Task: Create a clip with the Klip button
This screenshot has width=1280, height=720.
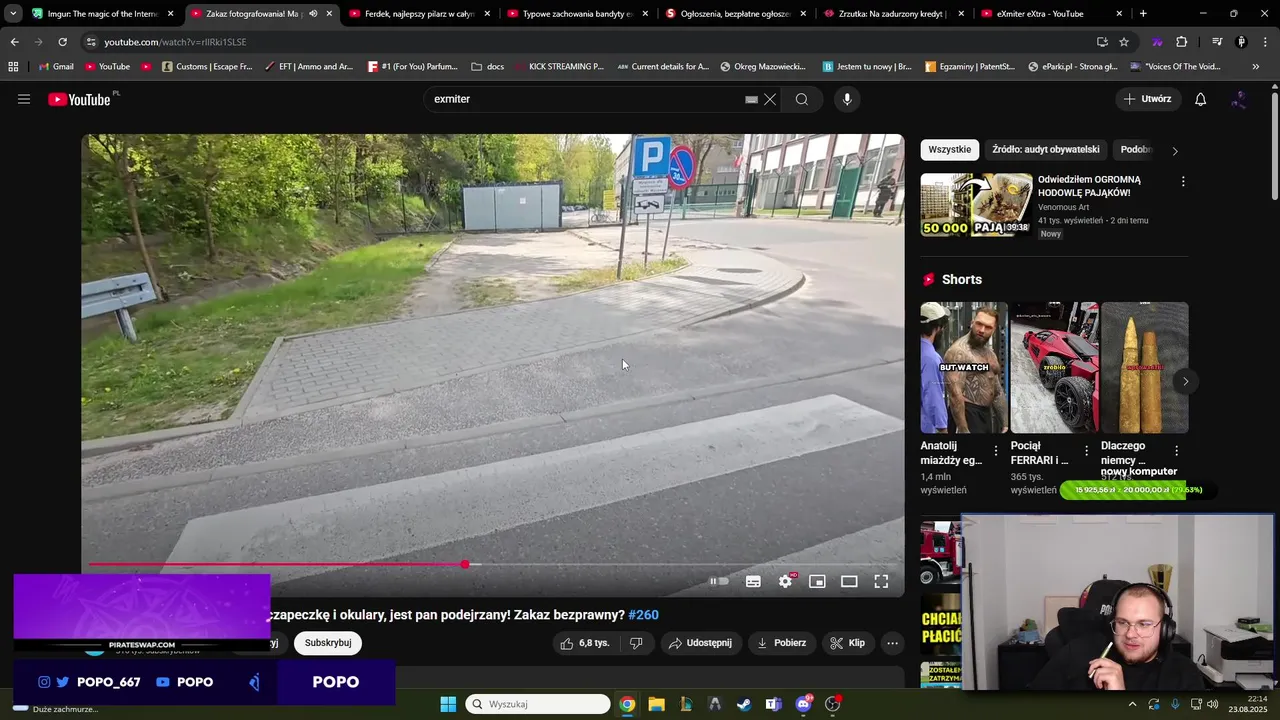Action: (846, 643)
